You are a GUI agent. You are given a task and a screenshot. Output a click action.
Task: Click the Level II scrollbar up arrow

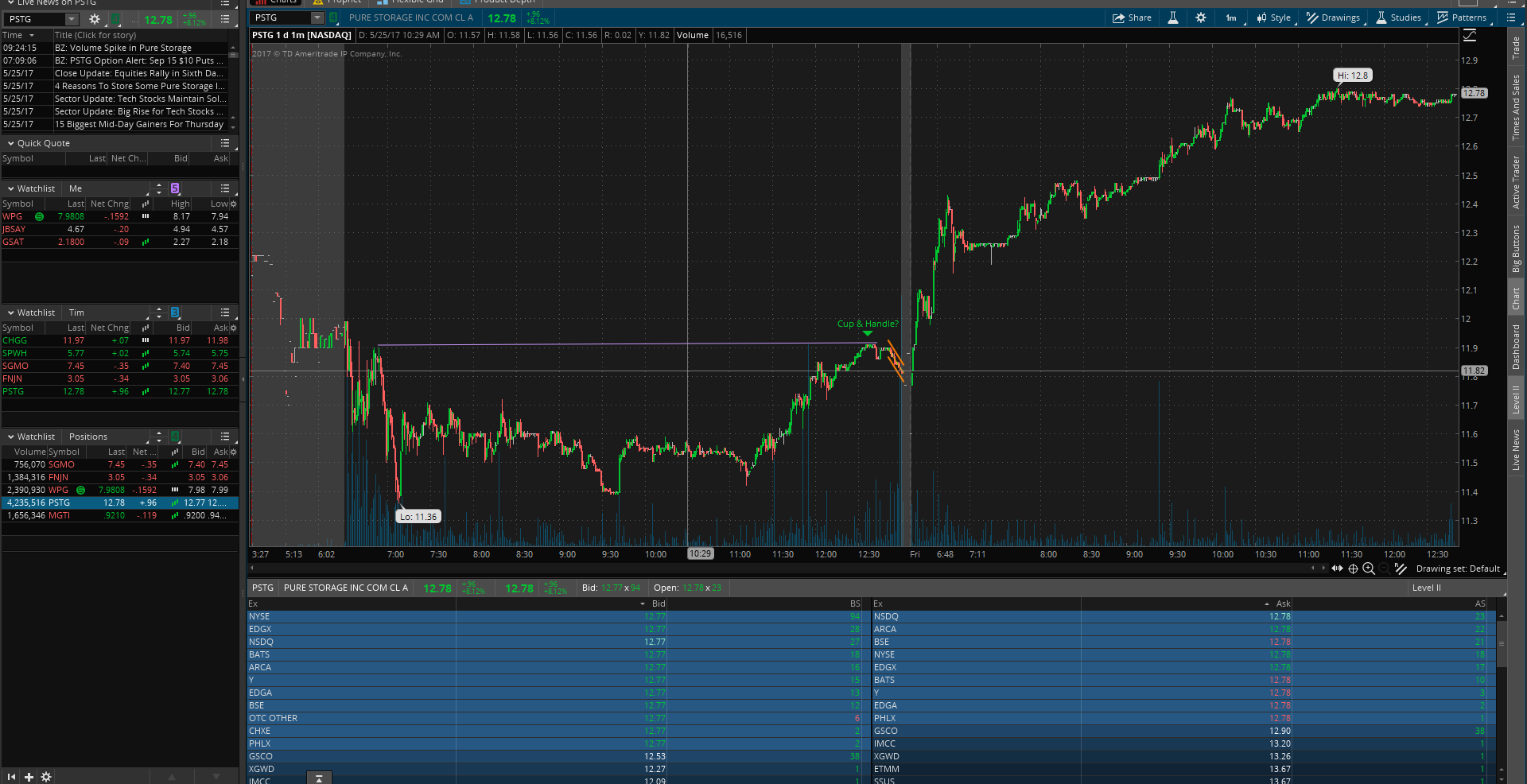[1502, 616]
